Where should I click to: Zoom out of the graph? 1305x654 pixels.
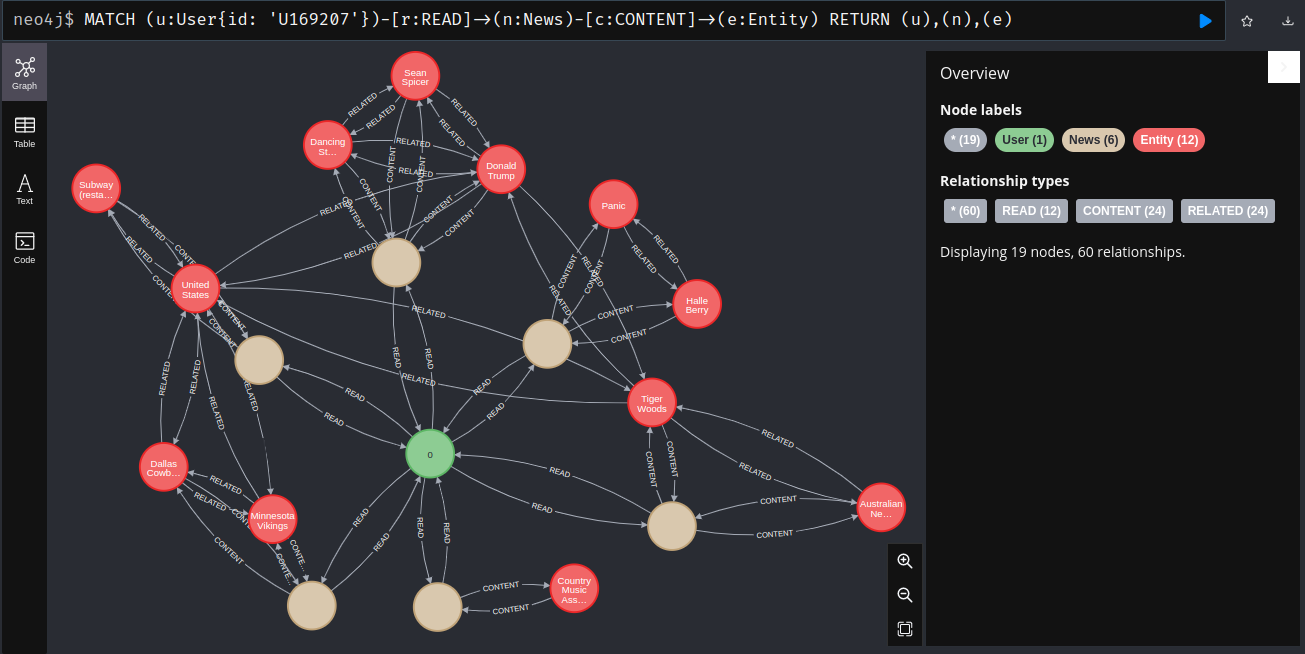[905, 595]
